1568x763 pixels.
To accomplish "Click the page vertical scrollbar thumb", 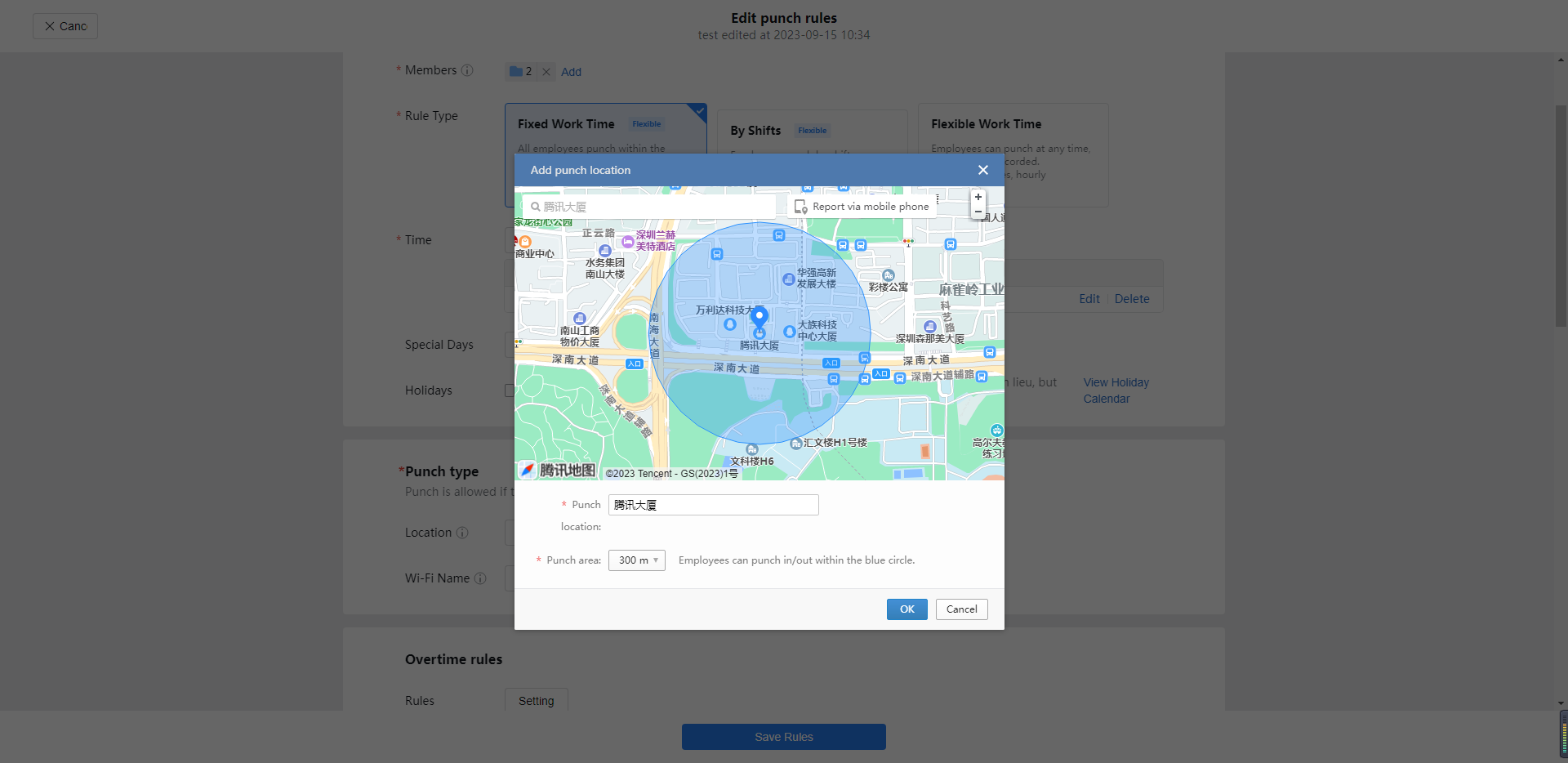I will click(x=1561, y=216).
